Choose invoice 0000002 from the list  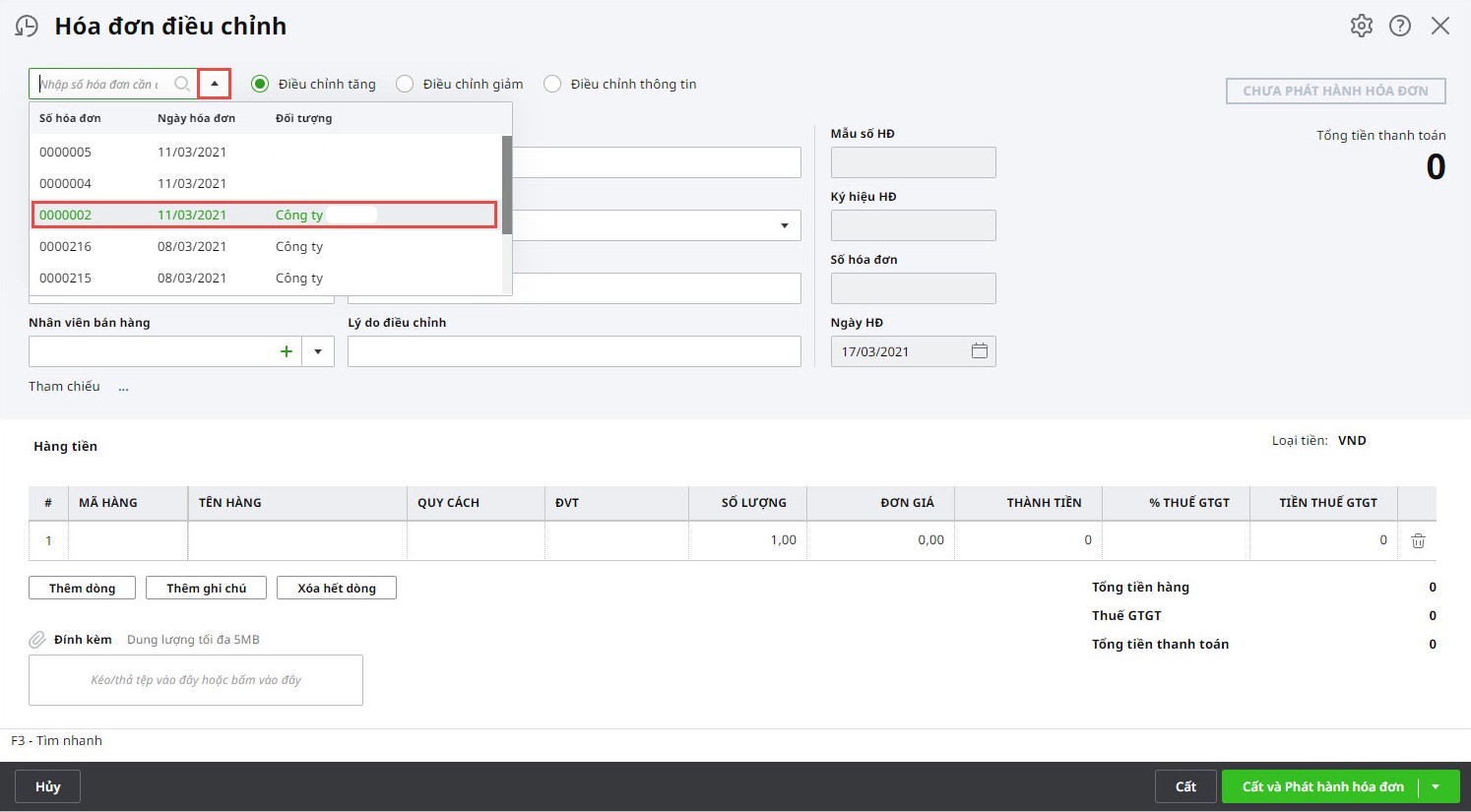click(x=264, y=215)
